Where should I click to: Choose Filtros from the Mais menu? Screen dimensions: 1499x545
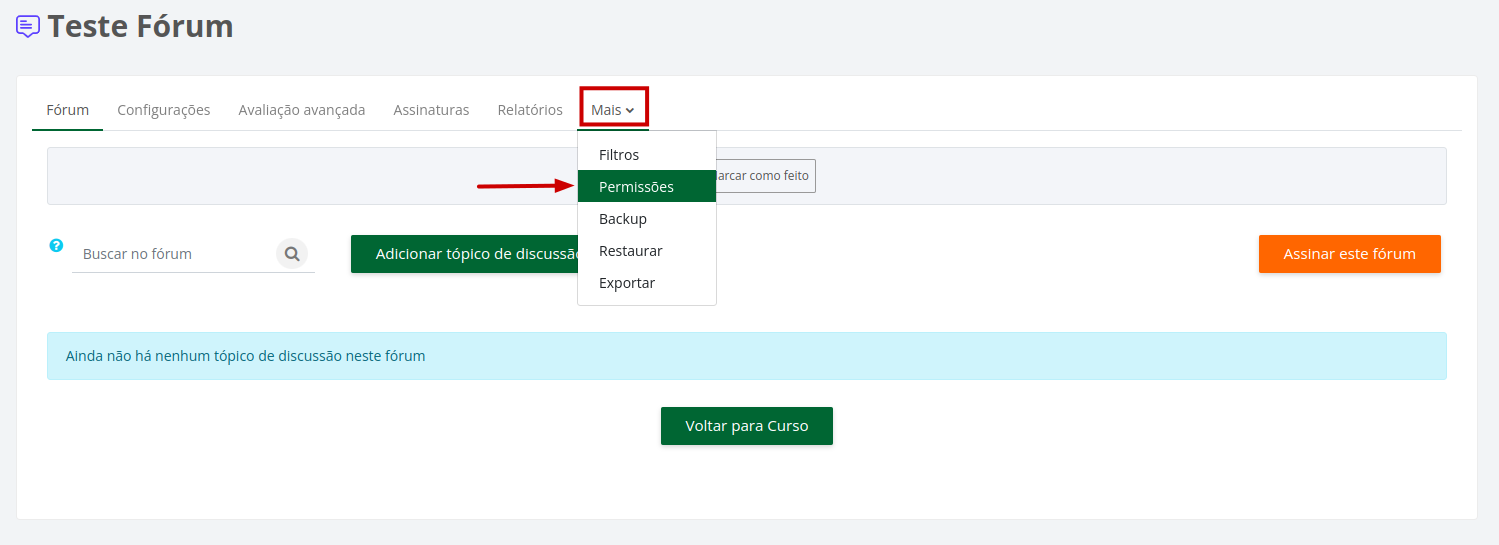619,155
